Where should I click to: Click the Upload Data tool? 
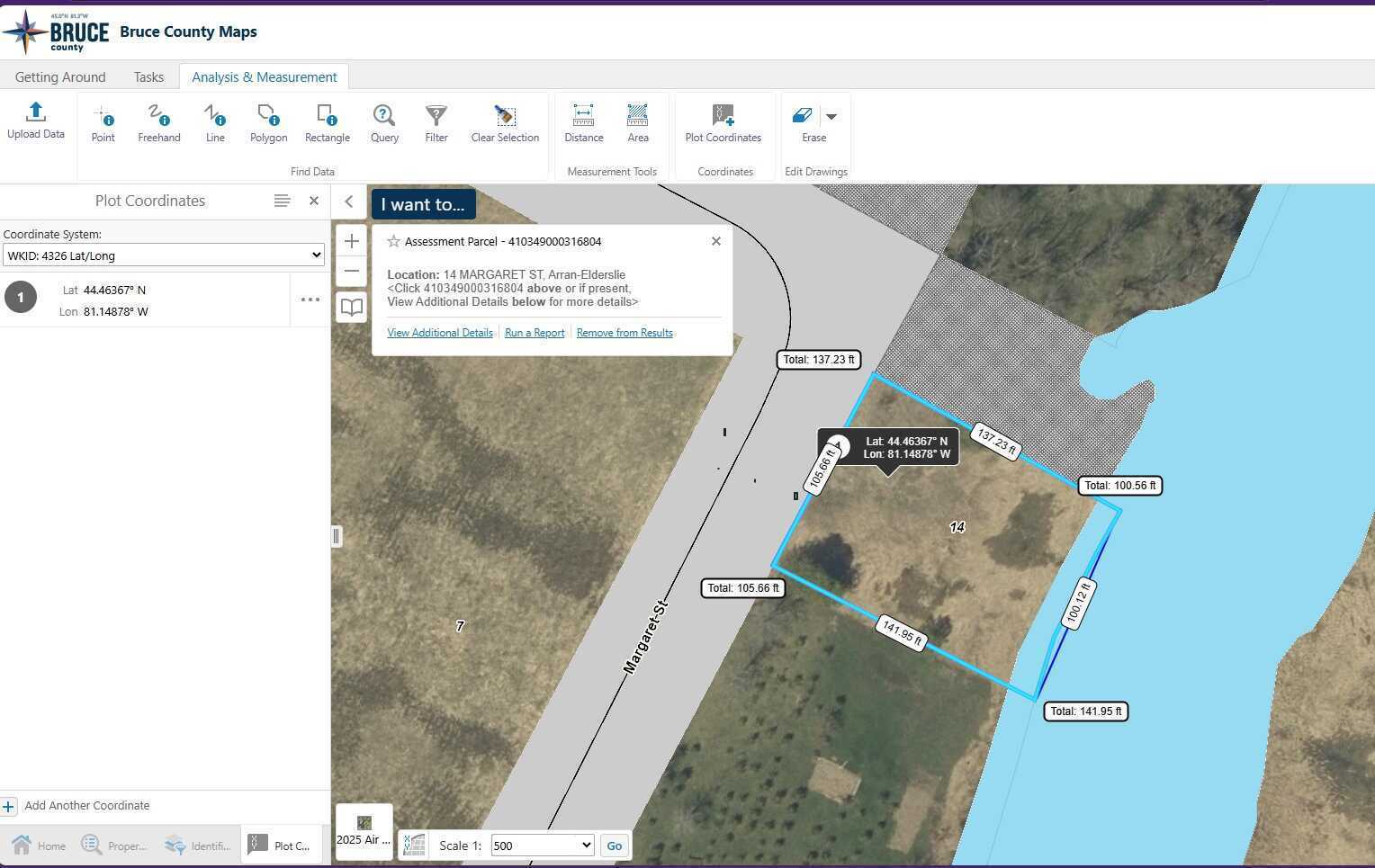pos(36,121)
